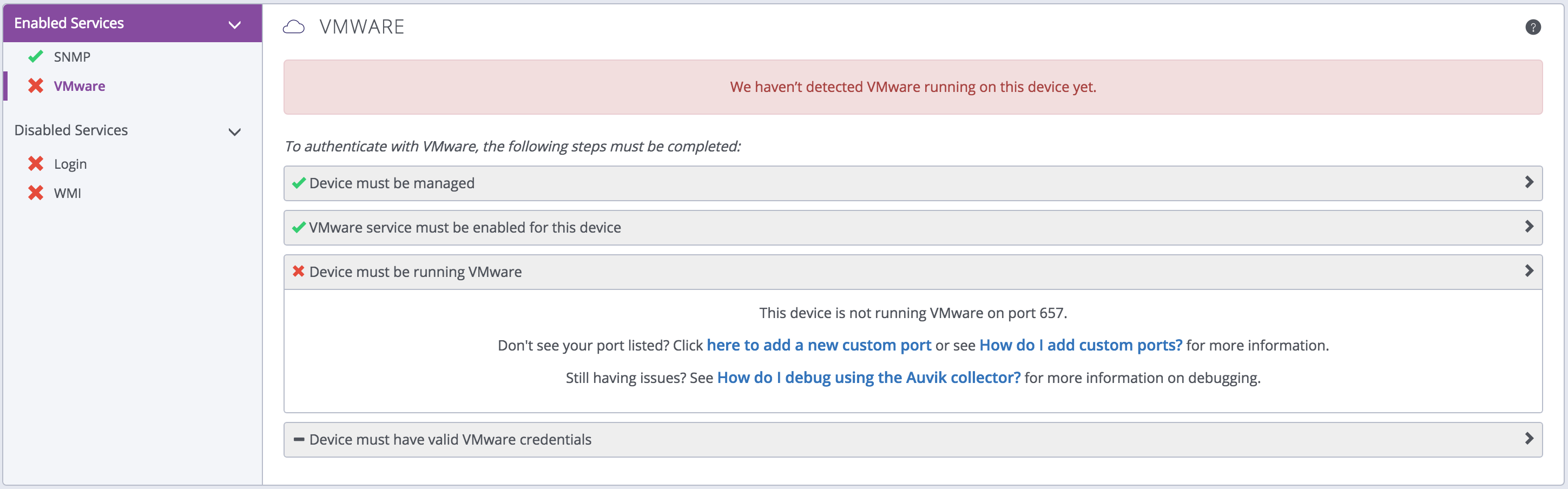This screenshot has width=1568, height=489.
Task: Click dash icon on valid VMware credentials row
Action: click(x=299, y=439)
